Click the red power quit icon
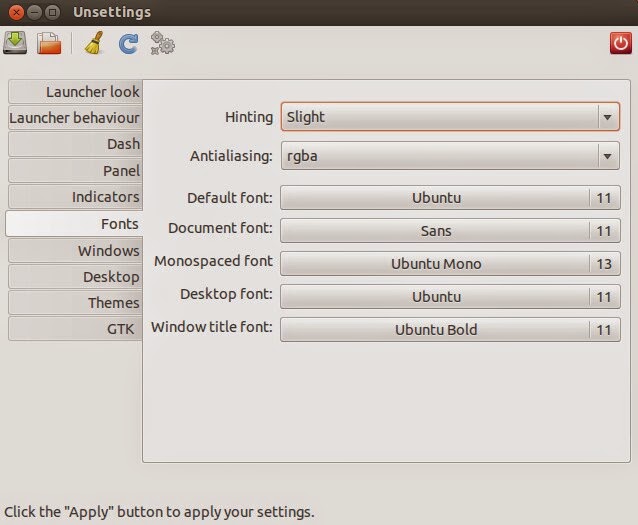Screen dimensions: 638x525 click(621, 43)
